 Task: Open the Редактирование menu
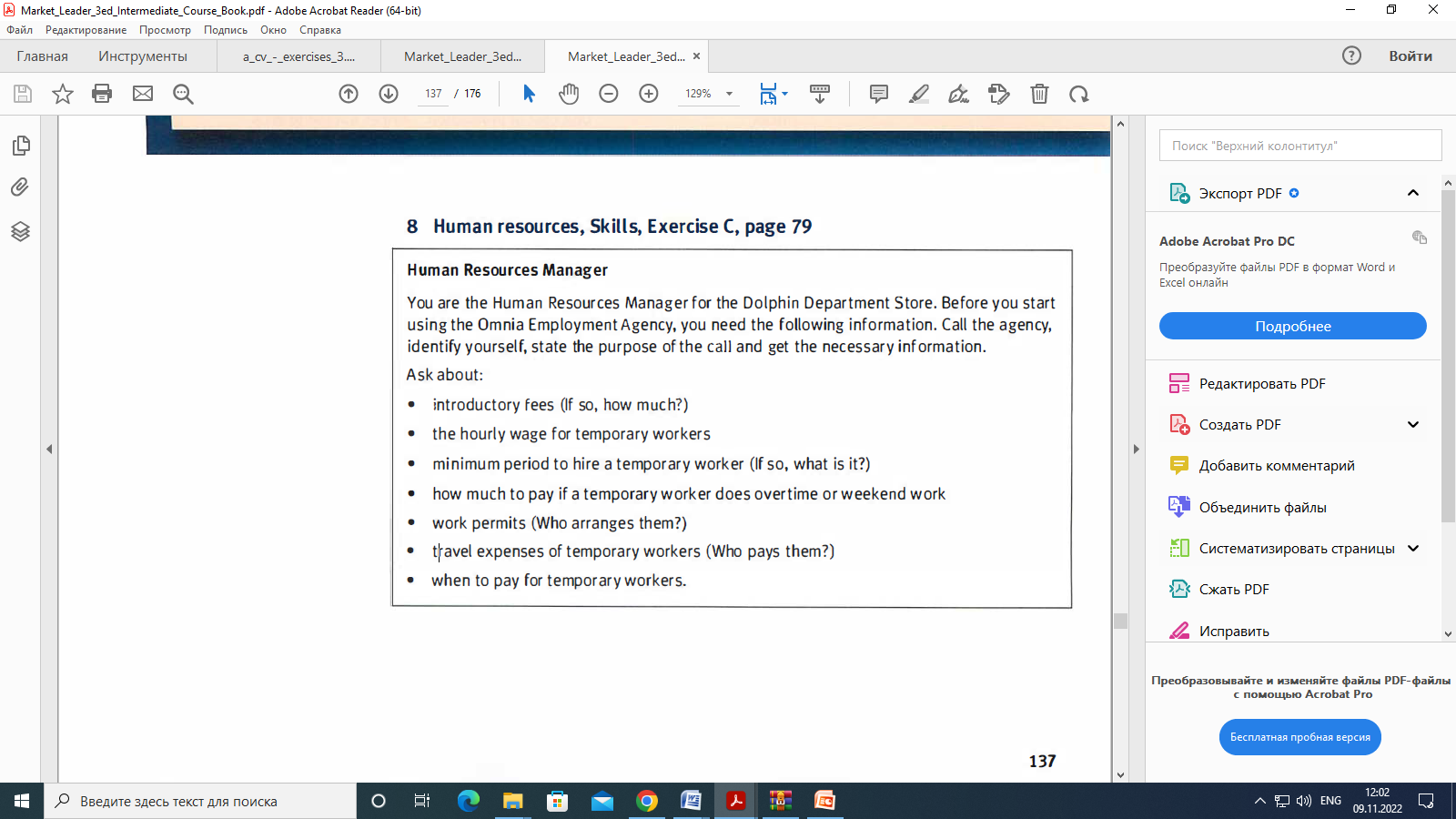[x=86, y=30]
